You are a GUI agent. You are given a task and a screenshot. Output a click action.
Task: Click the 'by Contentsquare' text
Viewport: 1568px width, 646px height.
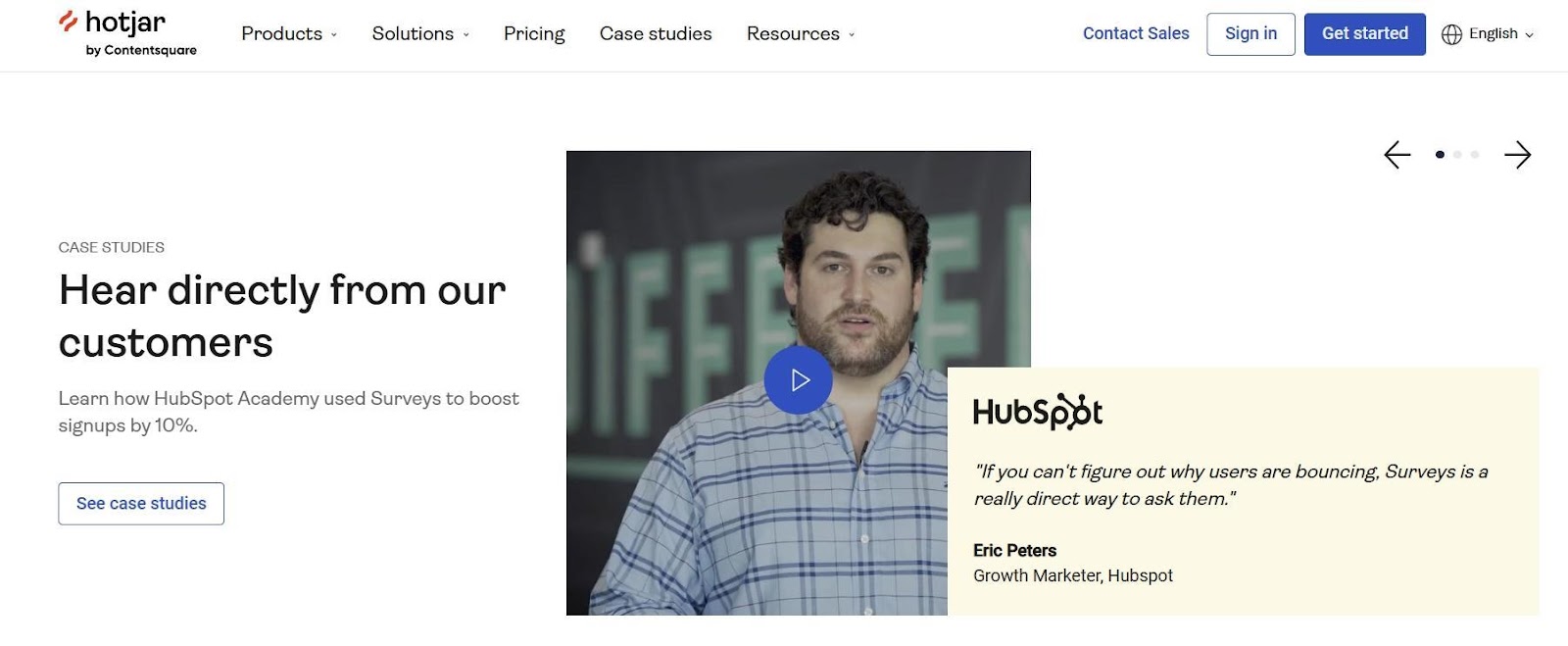point(141,50)
